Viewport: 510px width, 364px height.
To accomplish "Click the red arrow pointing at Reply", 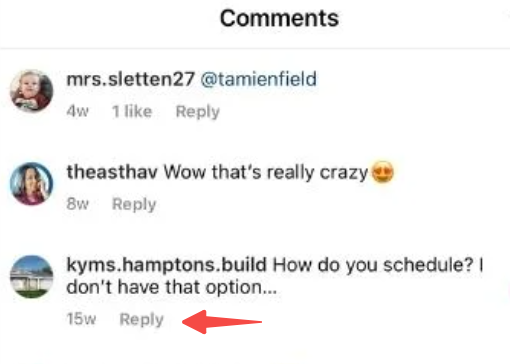I will point(222,322).
